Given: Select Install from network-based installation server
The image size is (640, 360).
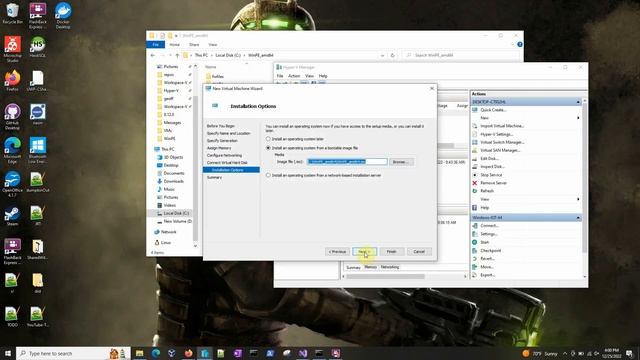Looking at the screenshot, I should coord(268,175).
